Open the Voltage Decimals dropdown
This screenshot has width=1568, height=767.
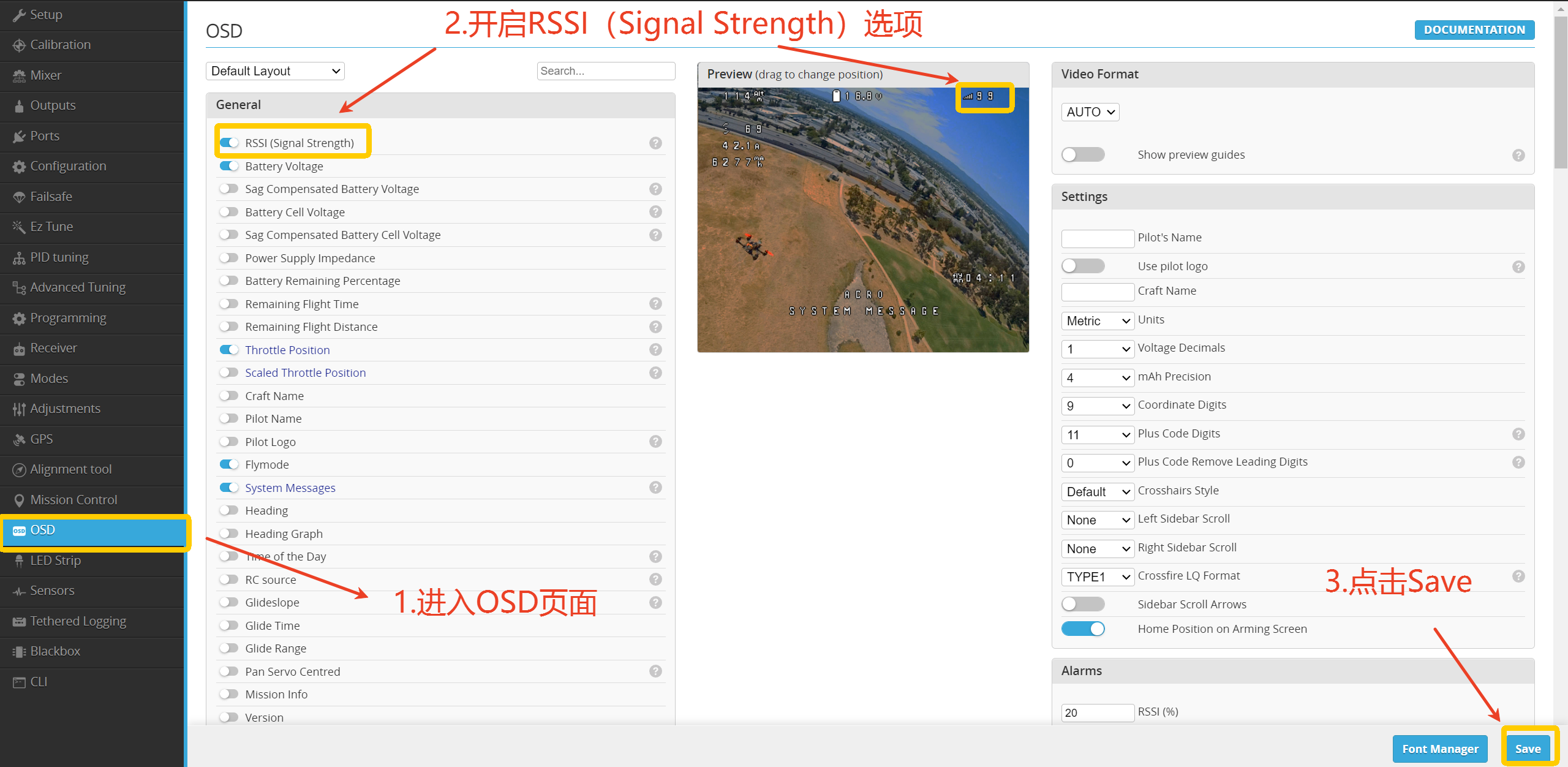tap(1098, 349)
